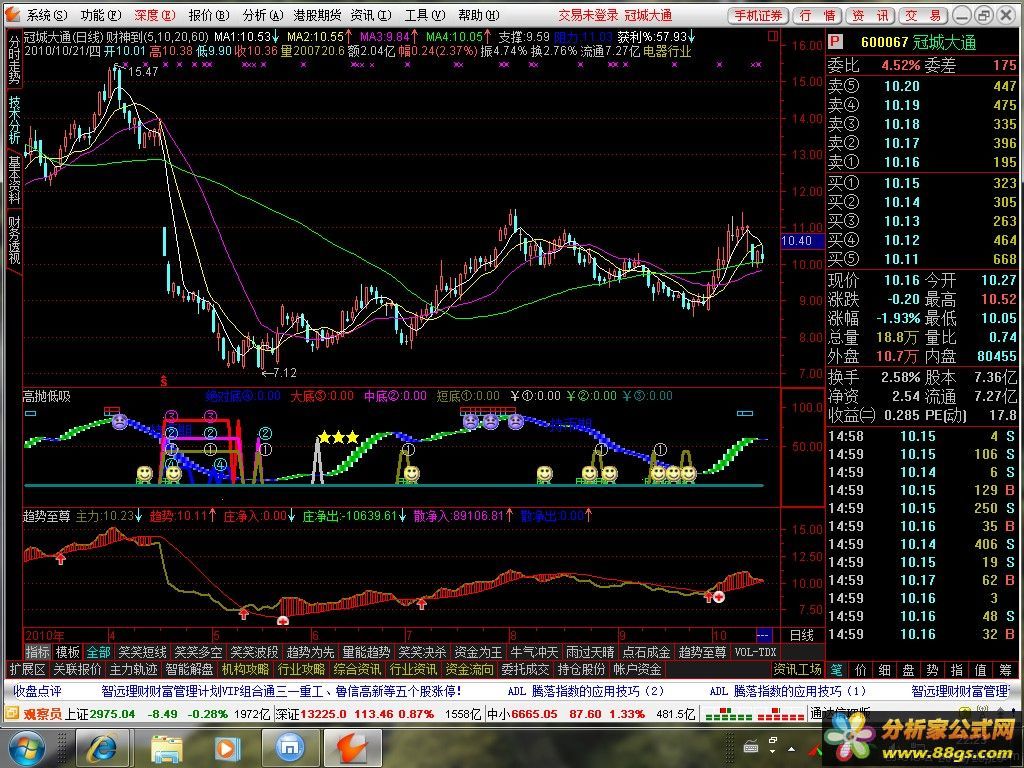Viewport: 1024px width, 768px height.
Task: Open the 帐户资金 tab
Action: 637,669
